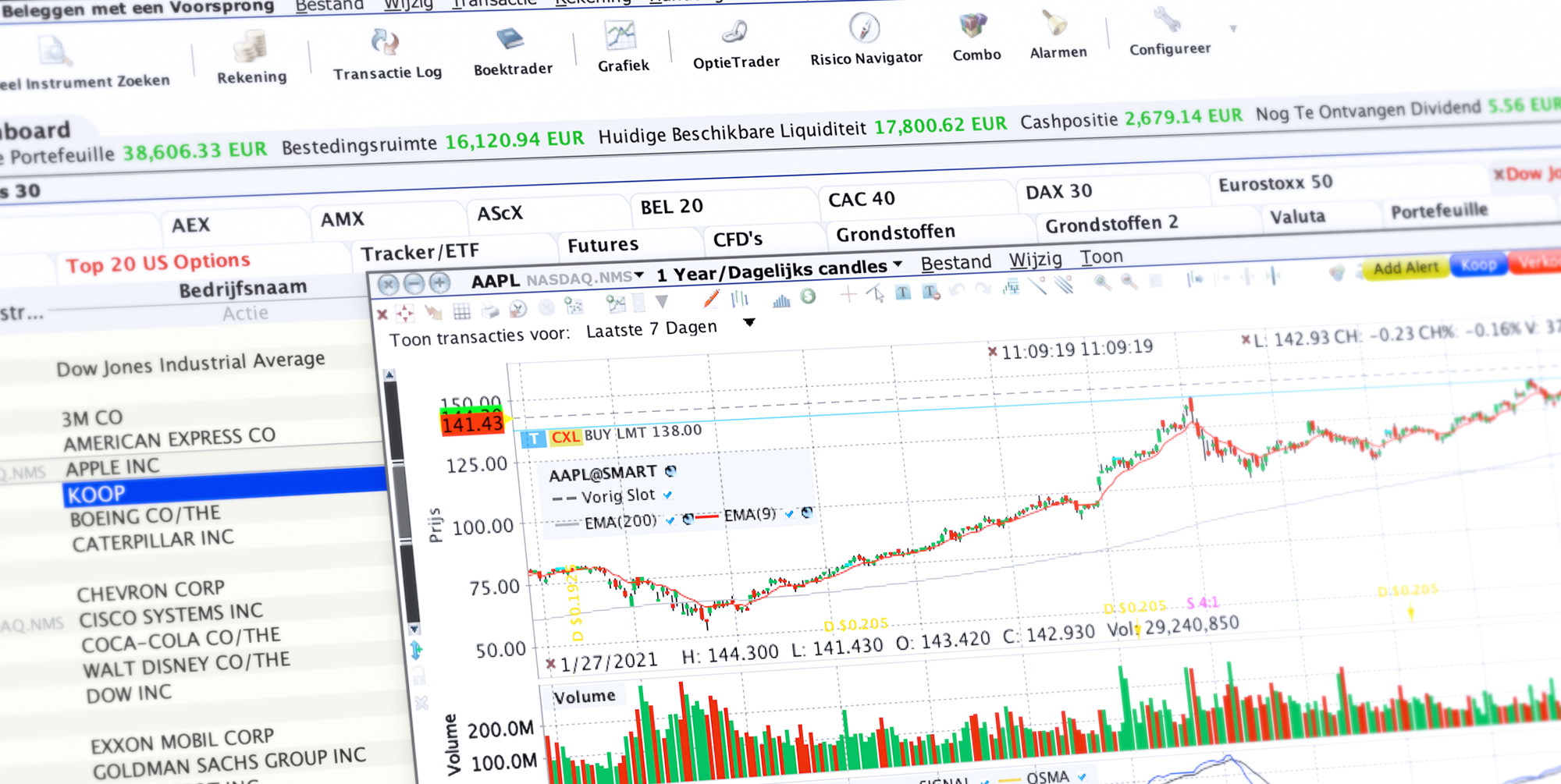Click the parallel lines channel tool
The width and height of the screenshot is (1561, 784).
(x=1065, y=286)
